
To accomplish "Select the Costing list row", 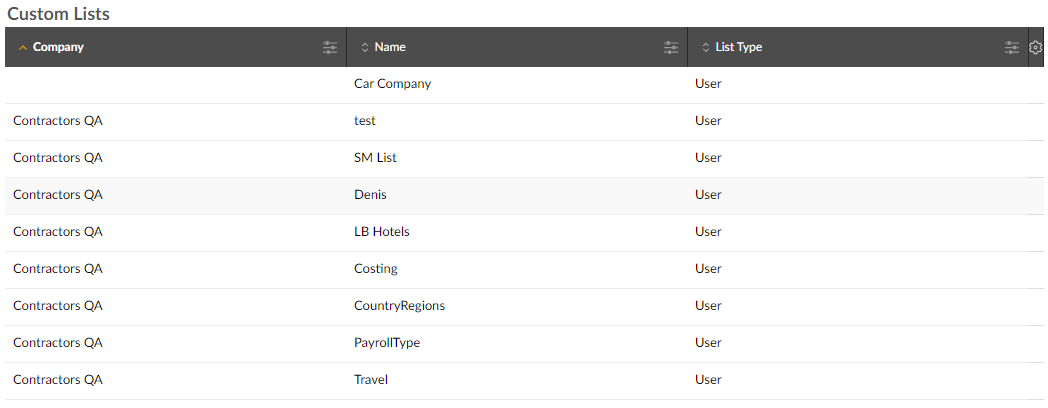I will click(x=524, y=270).
